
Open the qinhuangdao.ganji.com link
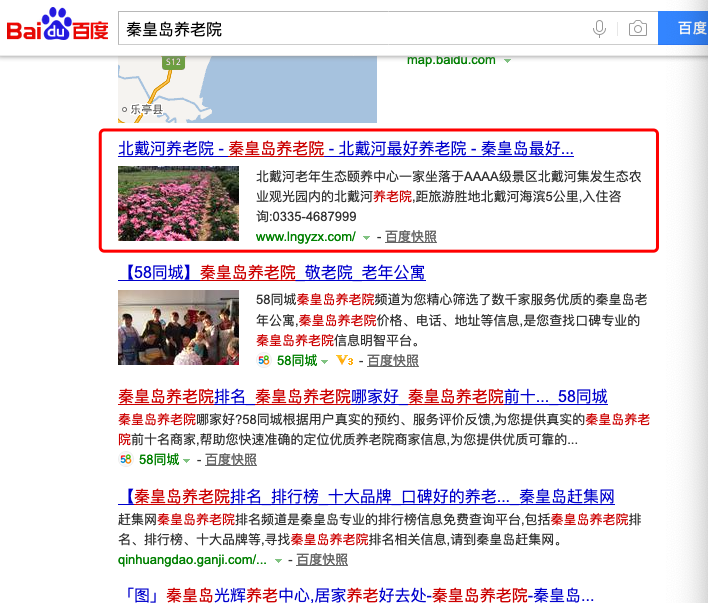coord(192,560)
